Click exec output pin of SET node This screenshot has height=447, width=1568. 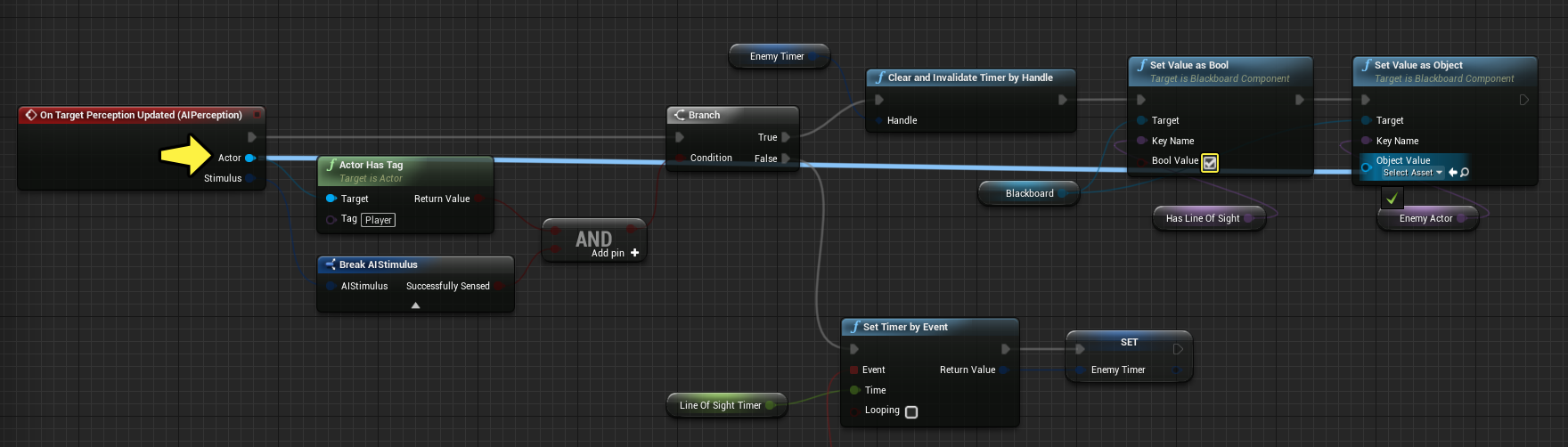[x=1178, y=349]
